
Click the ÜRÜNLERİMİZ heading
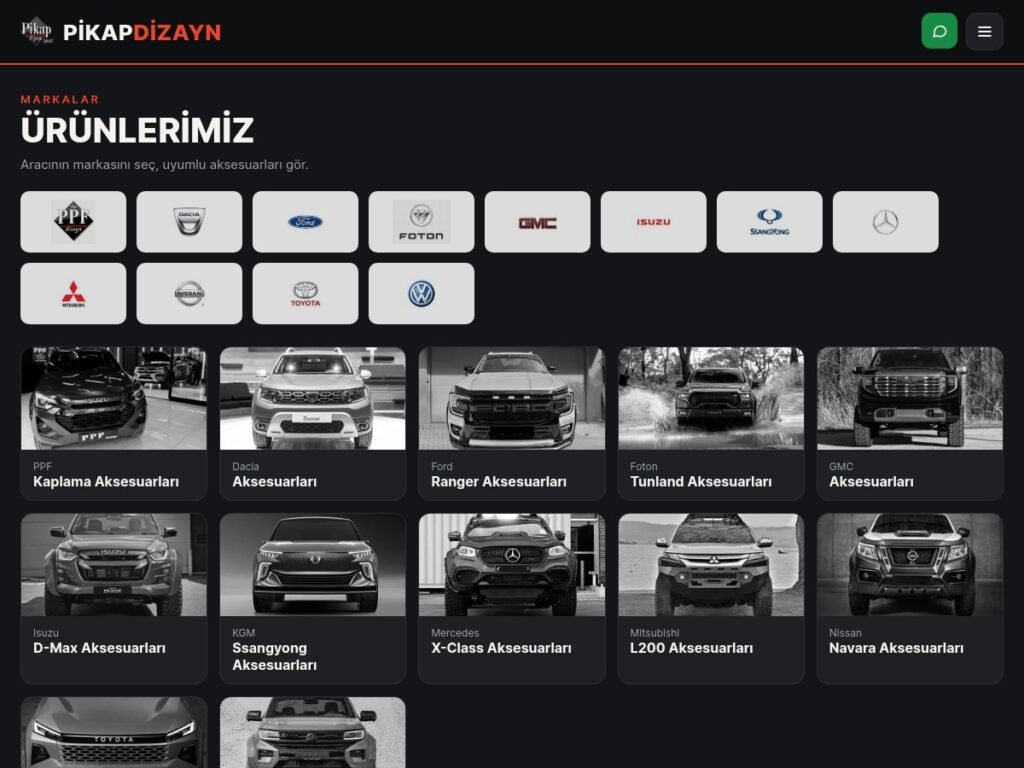[x=137, y=128]
